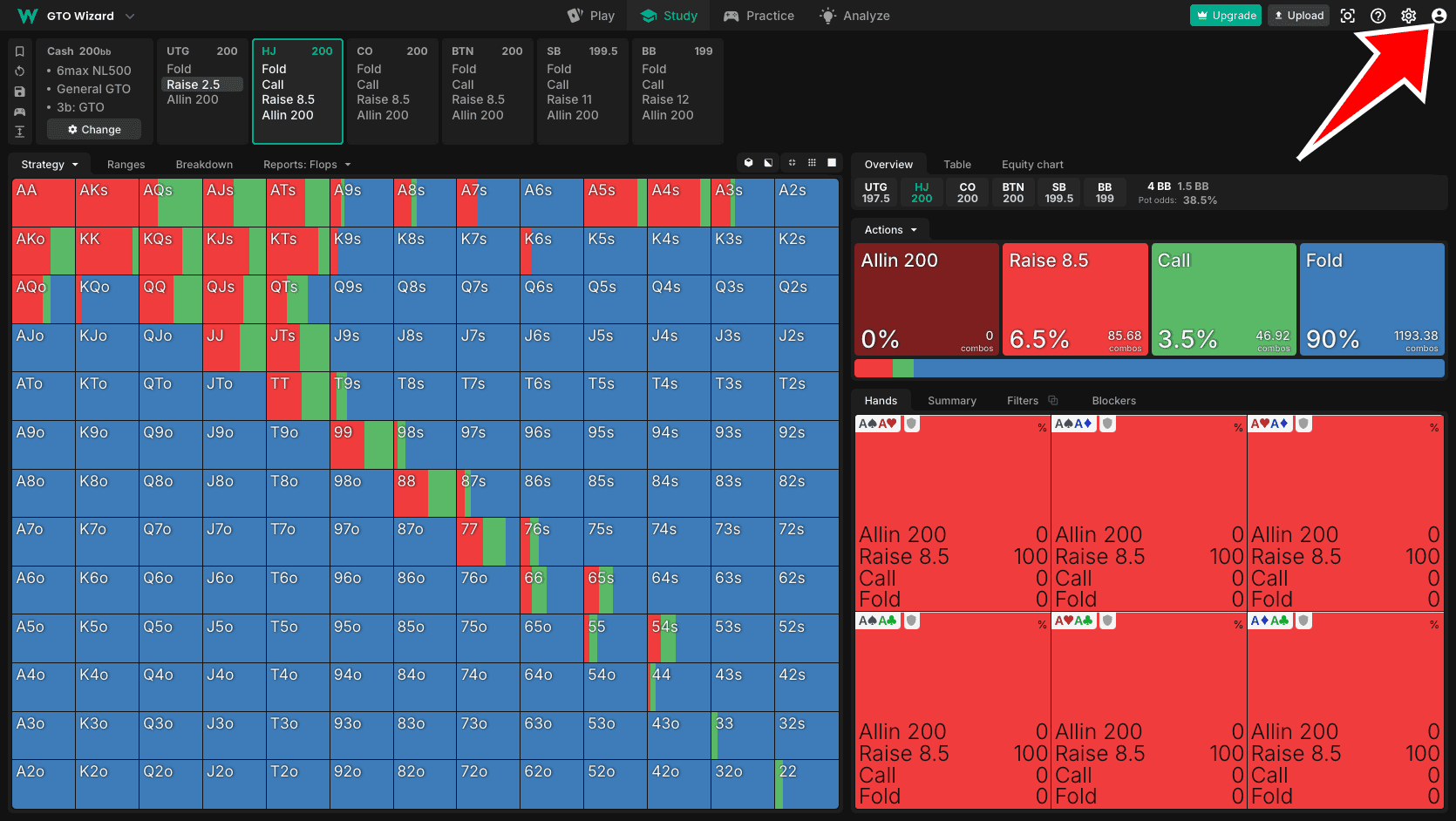Switch matrix to dotted grid view

(812, 163)
